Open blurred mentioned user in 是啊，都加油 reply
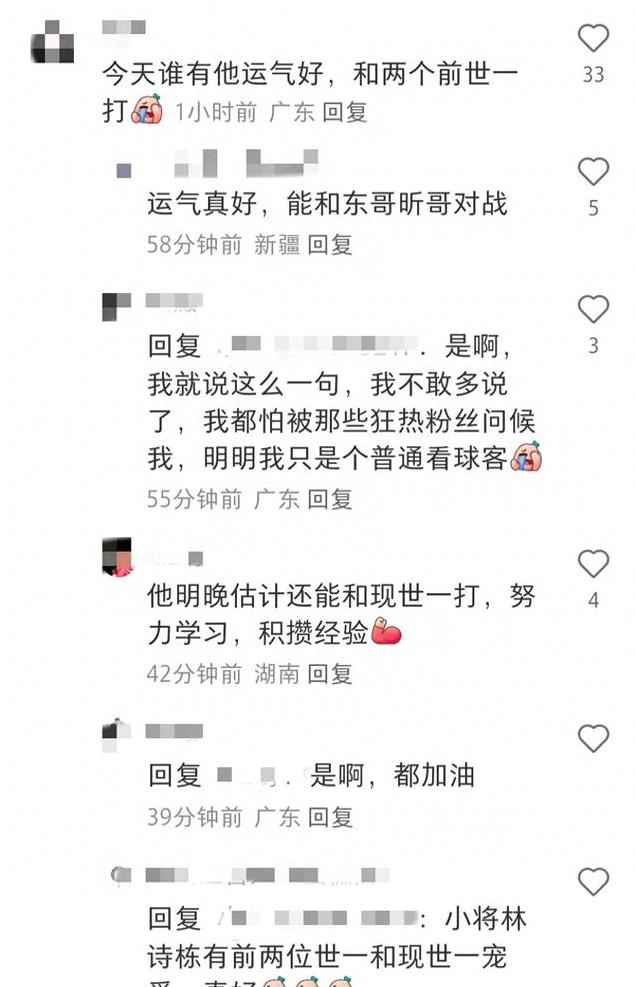Image resolution: width=636 pixels, height=987 pixels. point(247,775)
